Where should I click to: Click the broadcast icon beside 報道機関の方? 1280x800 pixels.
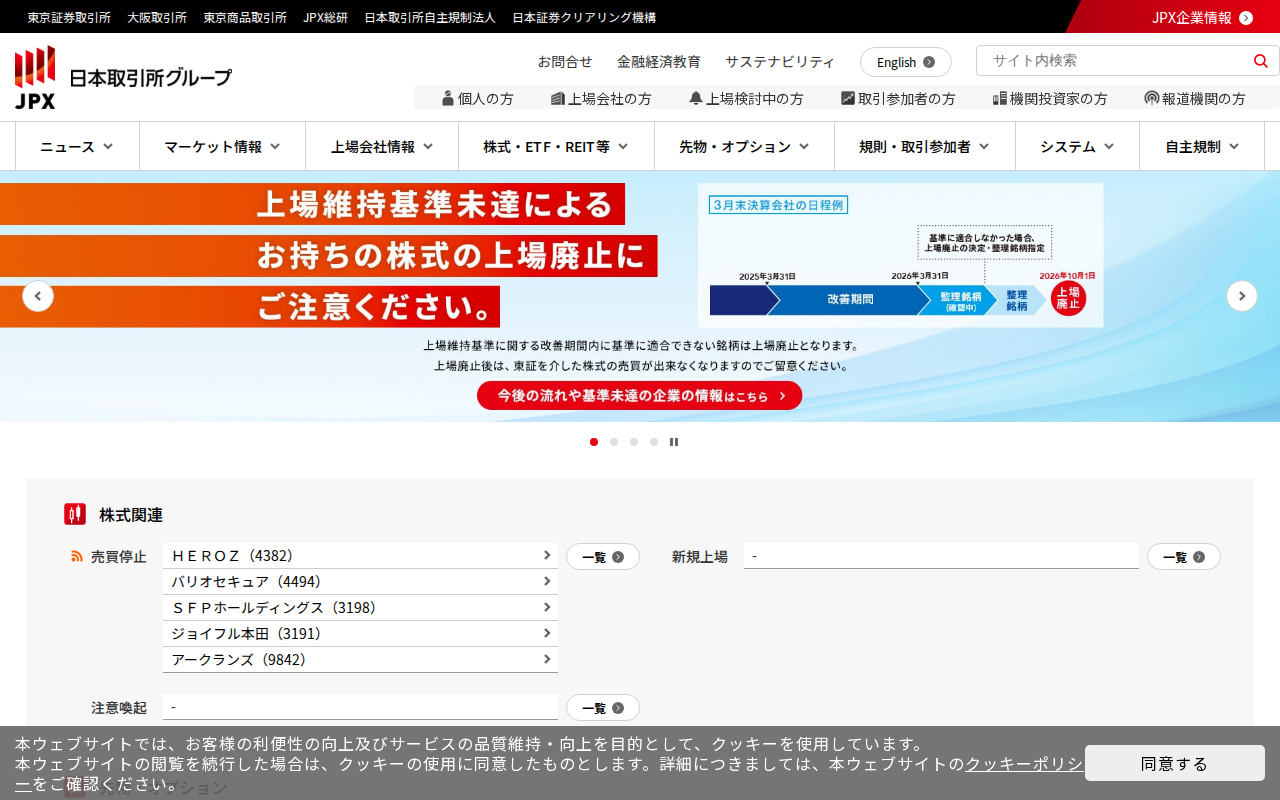click(x=1152, y=98)
